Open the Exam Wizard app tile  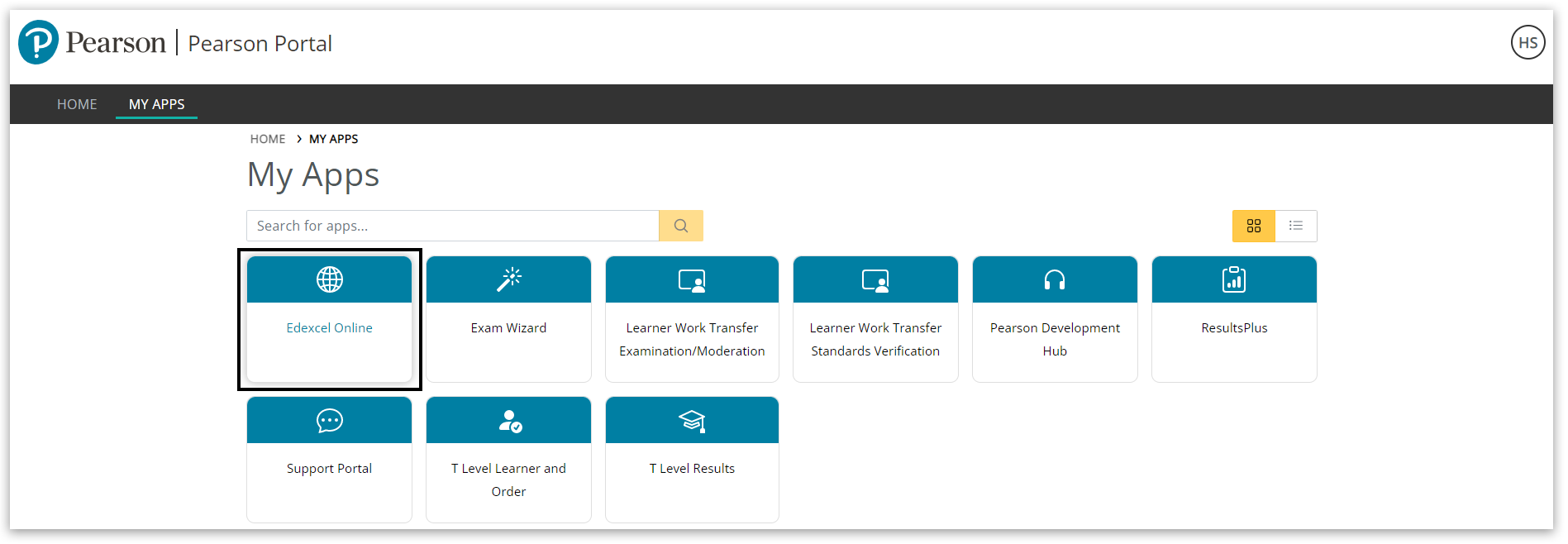point(508,328)
